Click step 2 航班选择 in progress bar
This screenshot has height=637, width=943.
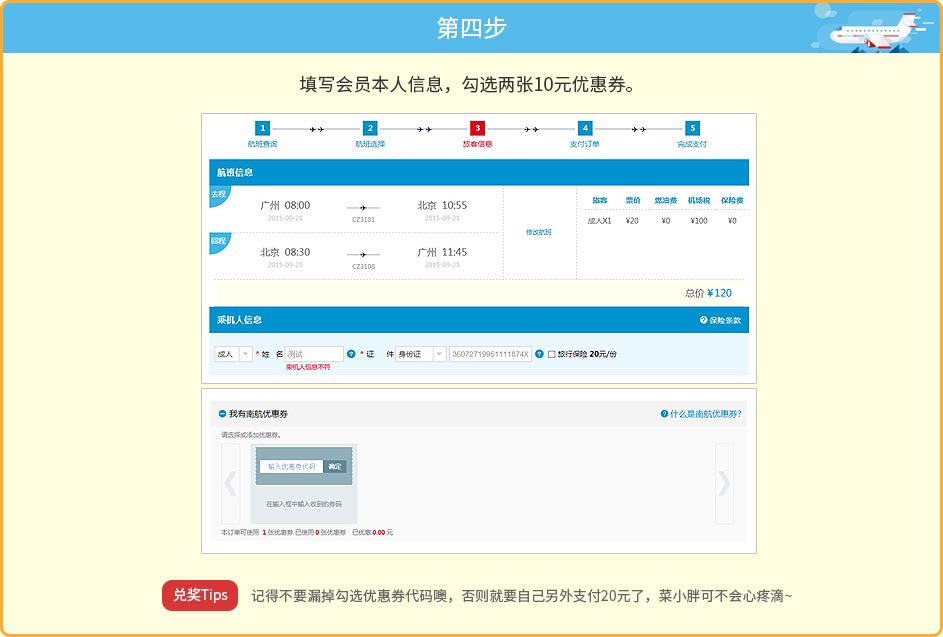point(370,129)
